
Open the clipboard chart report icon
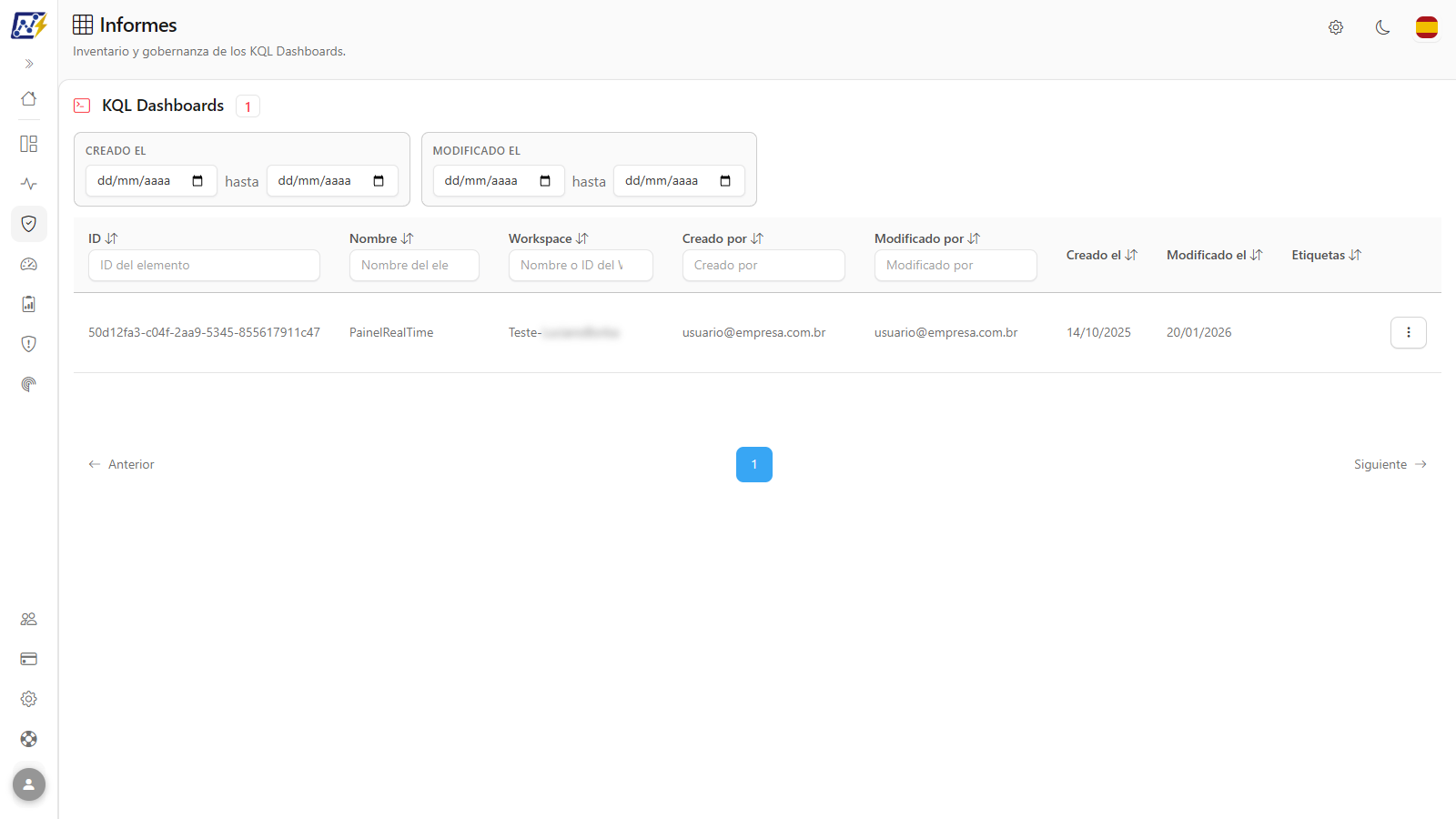pyautogui.click(x=29, y=304)
